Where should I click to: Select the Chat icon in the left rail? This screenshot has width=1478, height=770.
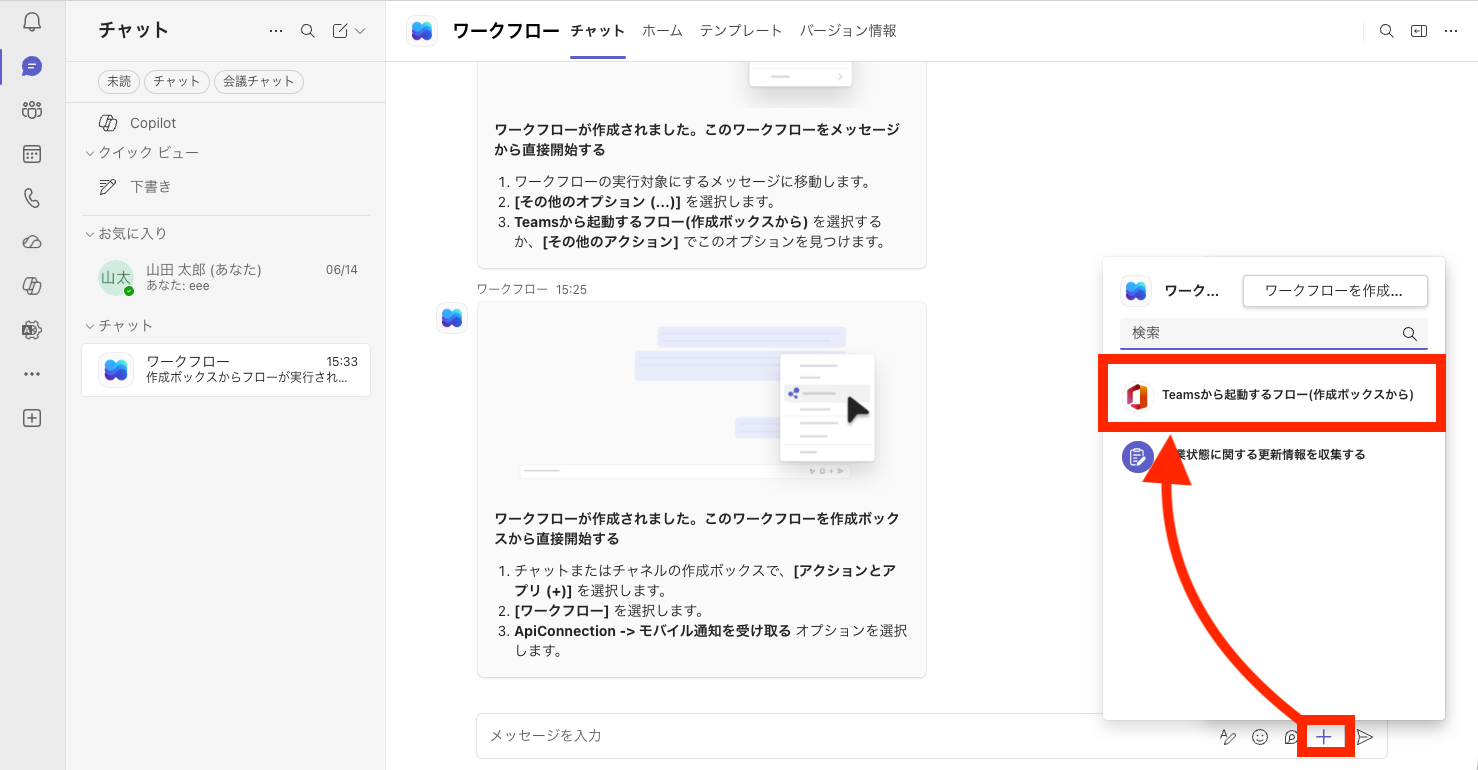(x=32, y=67)
